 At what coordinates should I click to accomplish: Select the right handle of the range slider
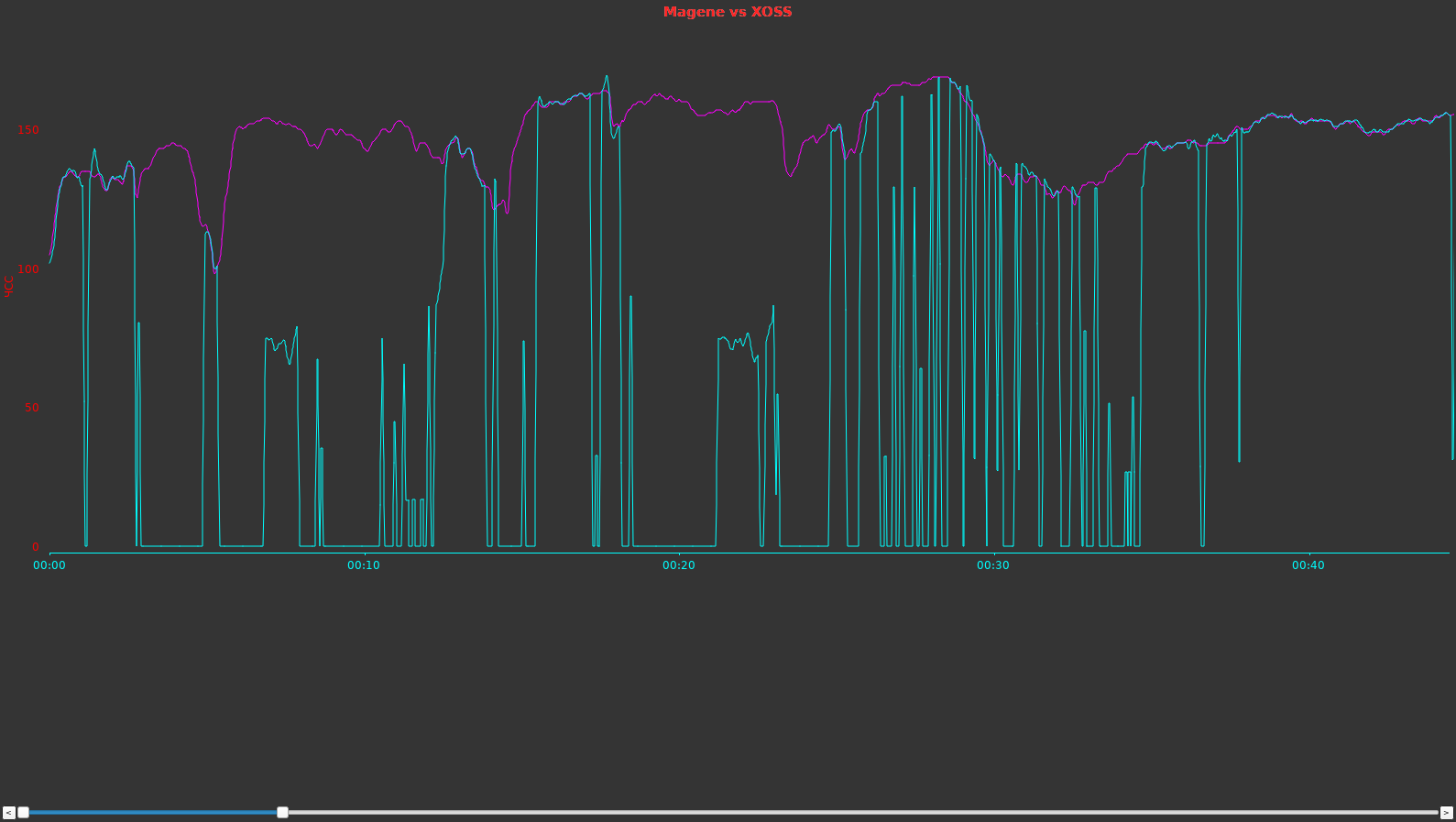click(283, 813)
